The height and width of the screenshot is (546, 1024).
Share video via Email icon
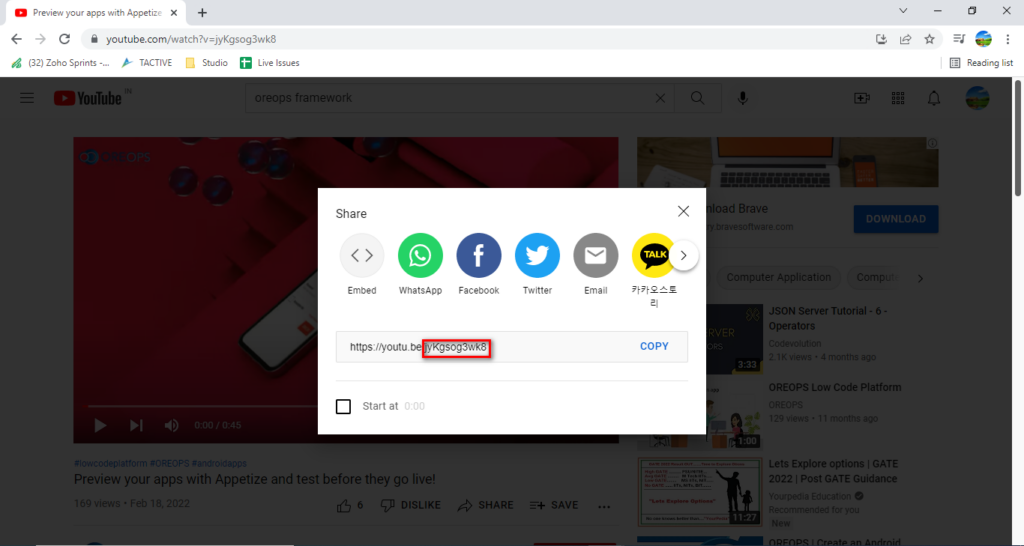pyautogui.click(x=596, y=255)
